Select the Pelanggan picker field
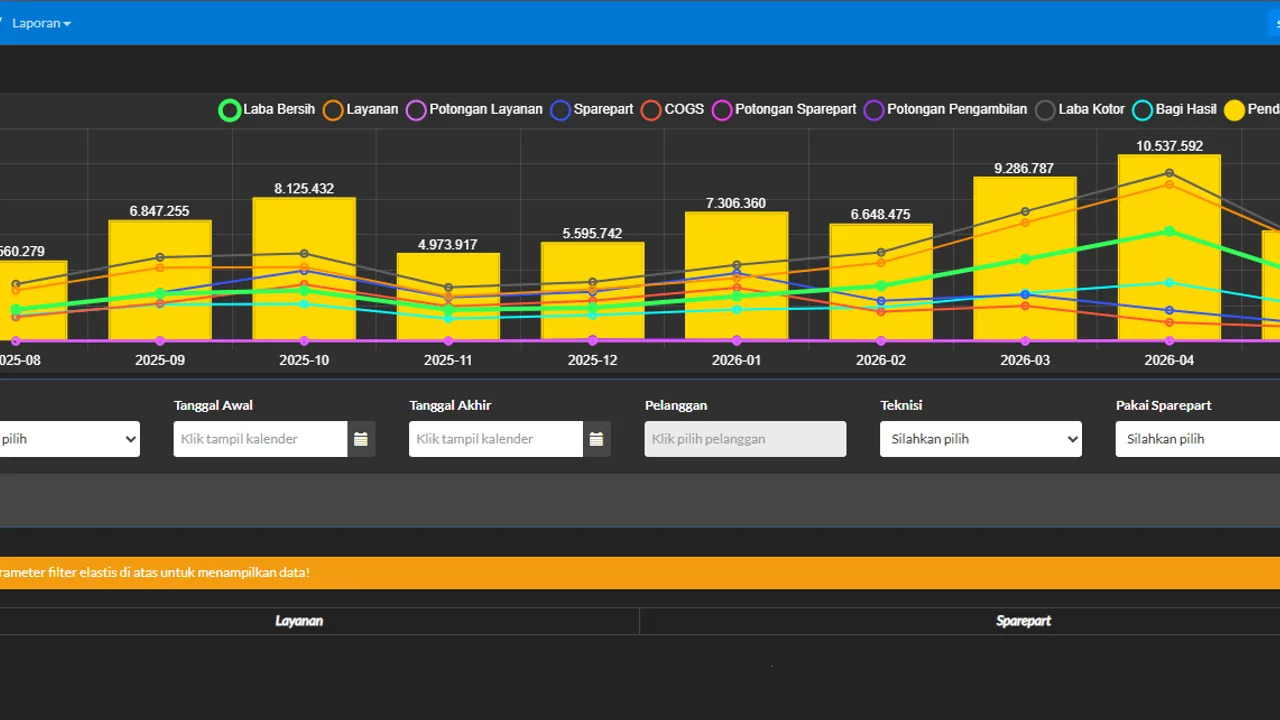Image resolution: width=1280 pixels, height=720 pixels. tap(745, 439)
